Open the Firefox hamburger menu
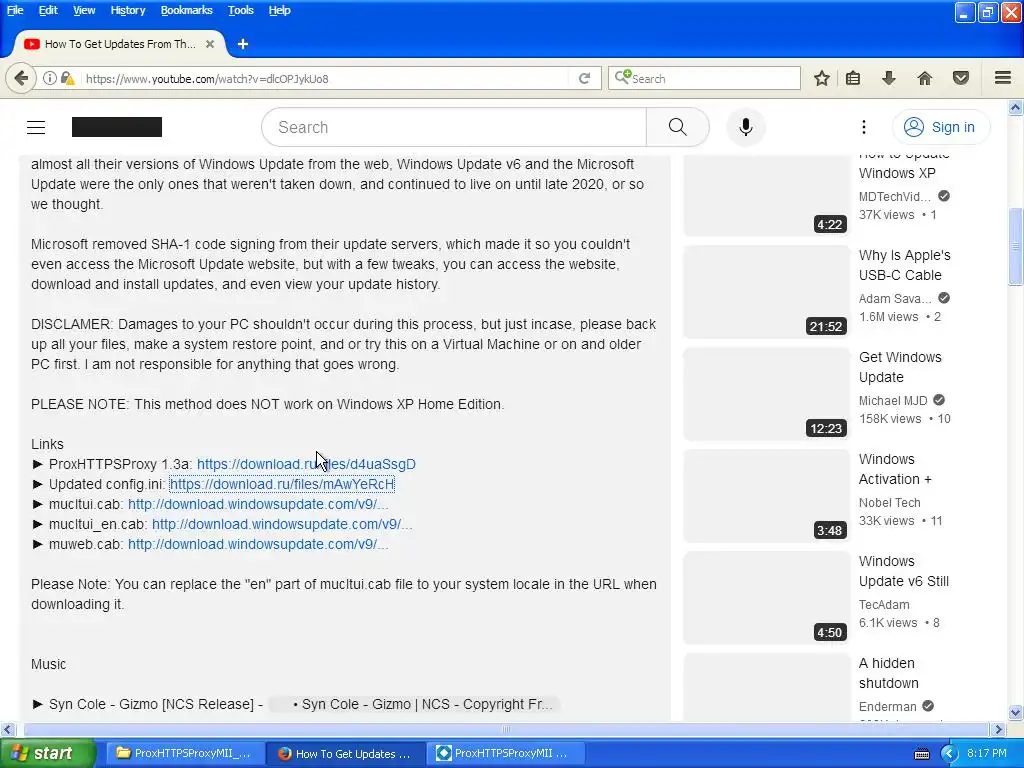The height and width of the screenshot is (768, 1024). pos(1003,78)
